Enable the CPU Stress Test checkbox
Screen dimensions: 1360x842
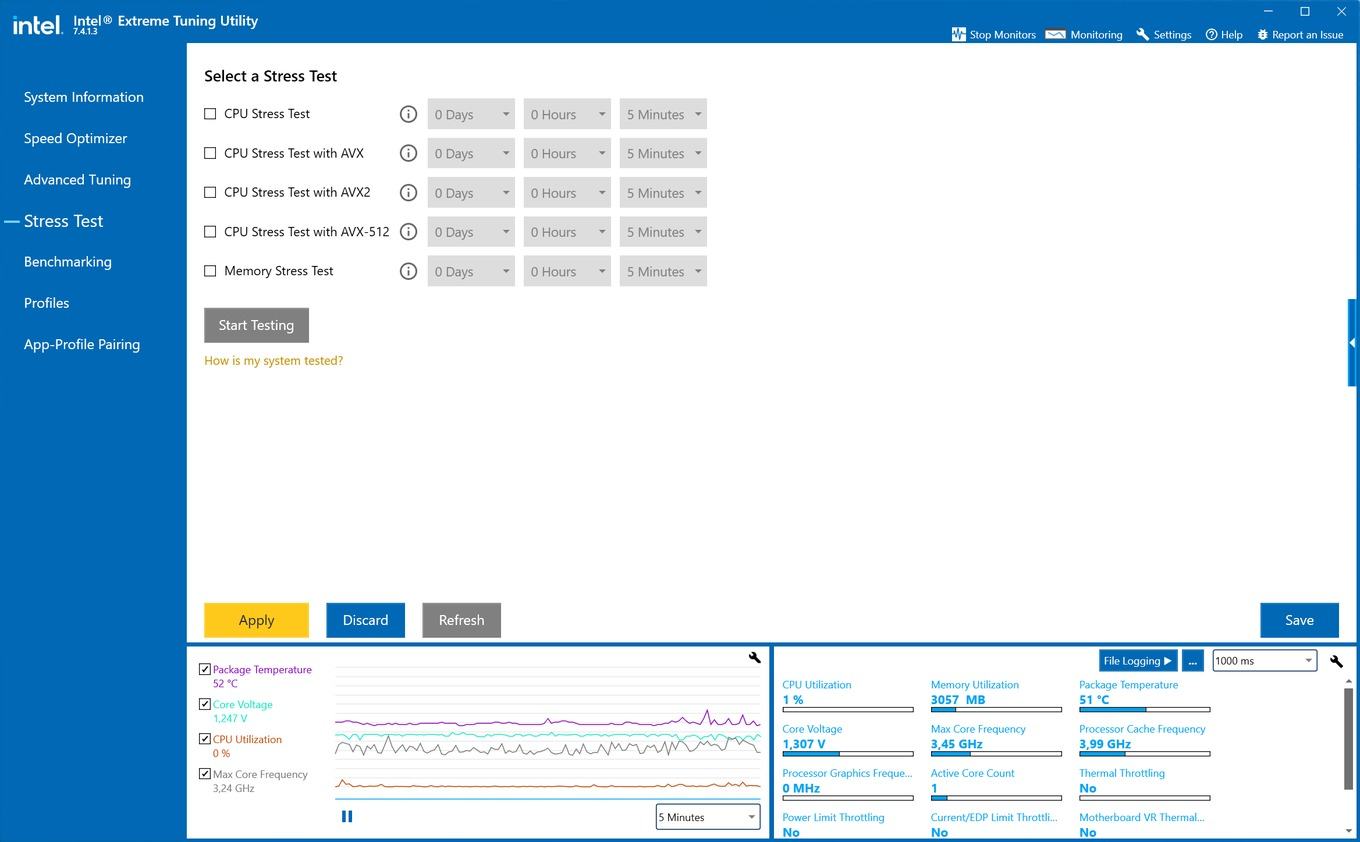click(210, 114)
